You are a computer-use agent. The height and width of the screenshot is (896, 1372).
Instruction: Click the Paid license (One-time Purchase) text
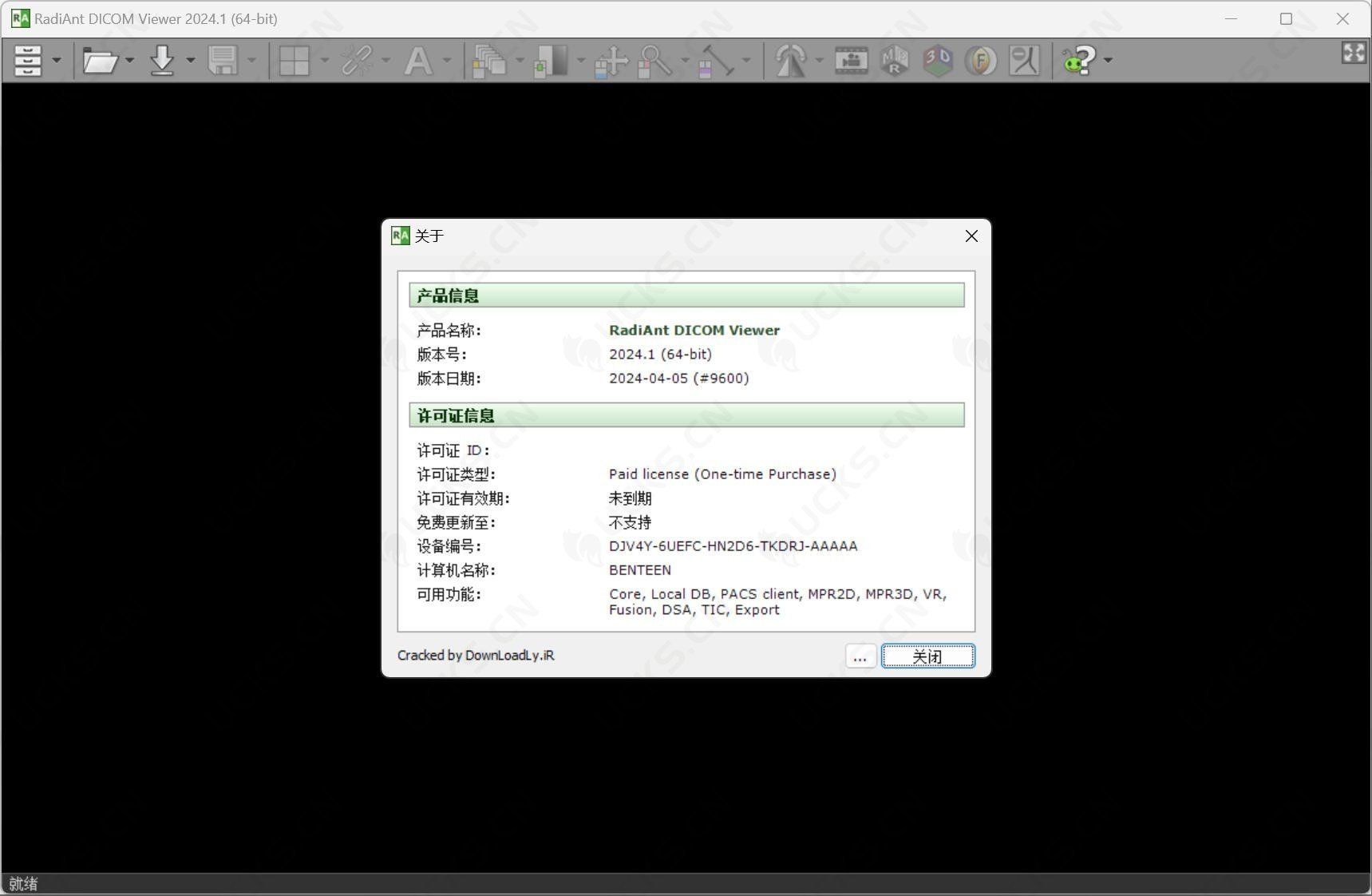click(x=722, y=474)
